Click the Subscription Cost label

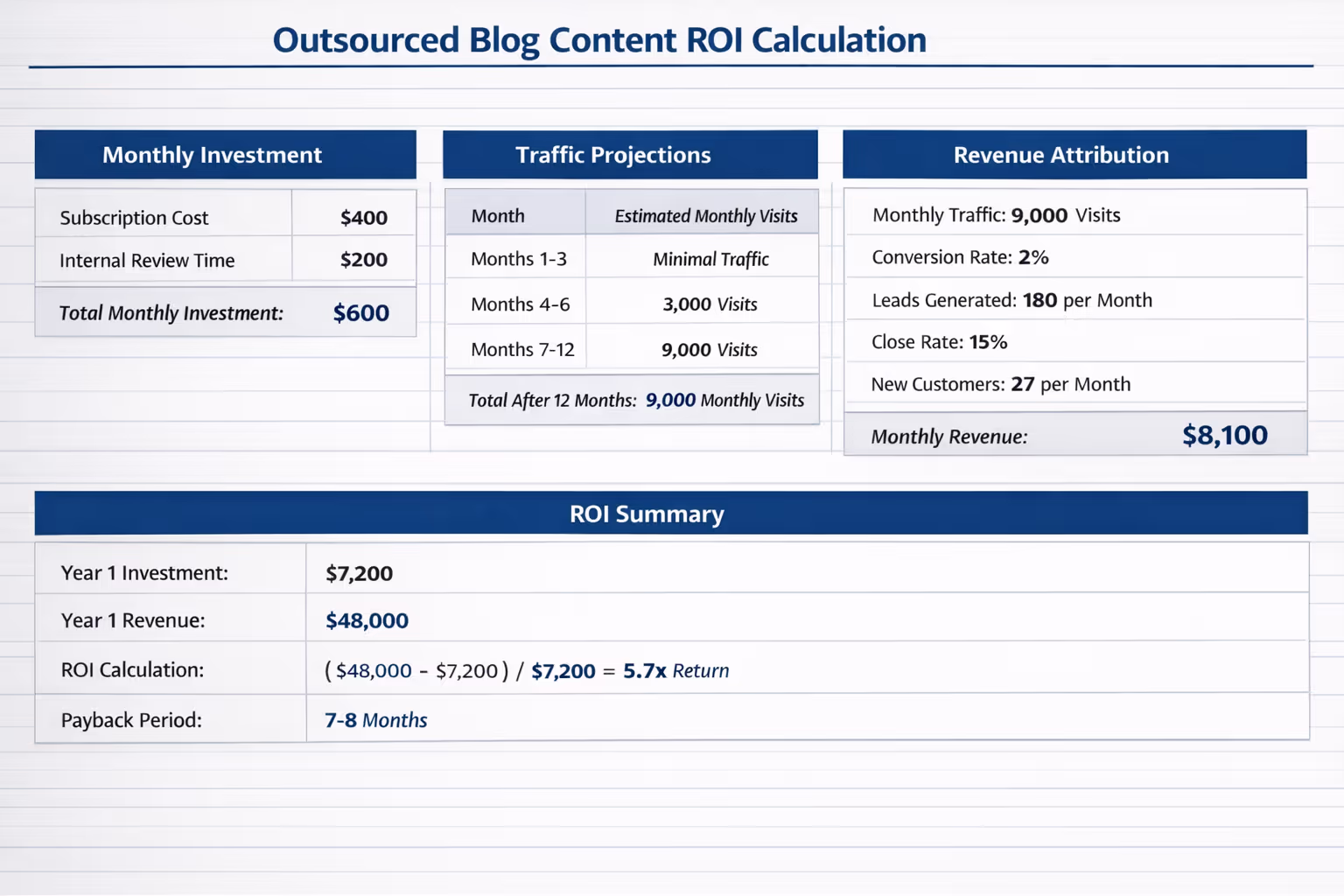[x=134, y=218]
